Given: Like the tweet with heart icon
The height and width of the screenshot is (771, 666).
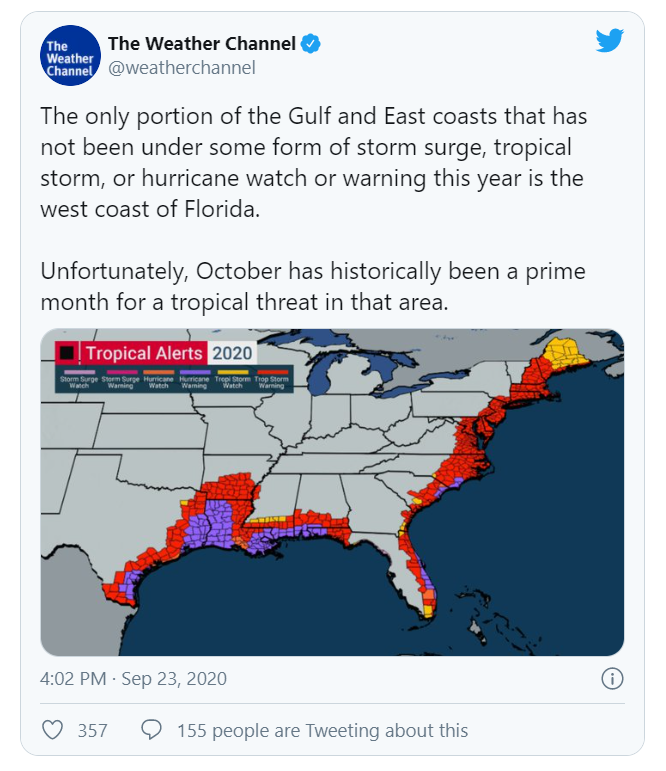Looking at the screenshot, I should pos(53,730).
